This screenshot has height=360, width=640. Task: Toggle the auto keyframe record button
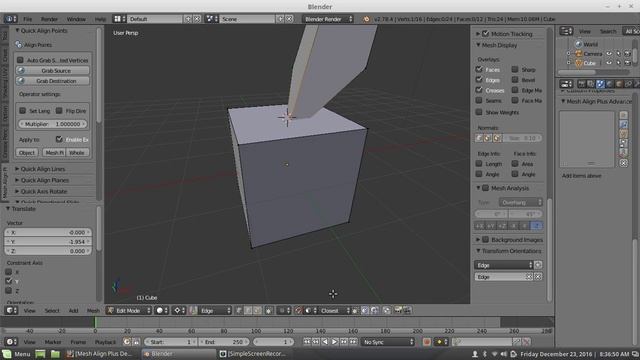coord(427,342)
